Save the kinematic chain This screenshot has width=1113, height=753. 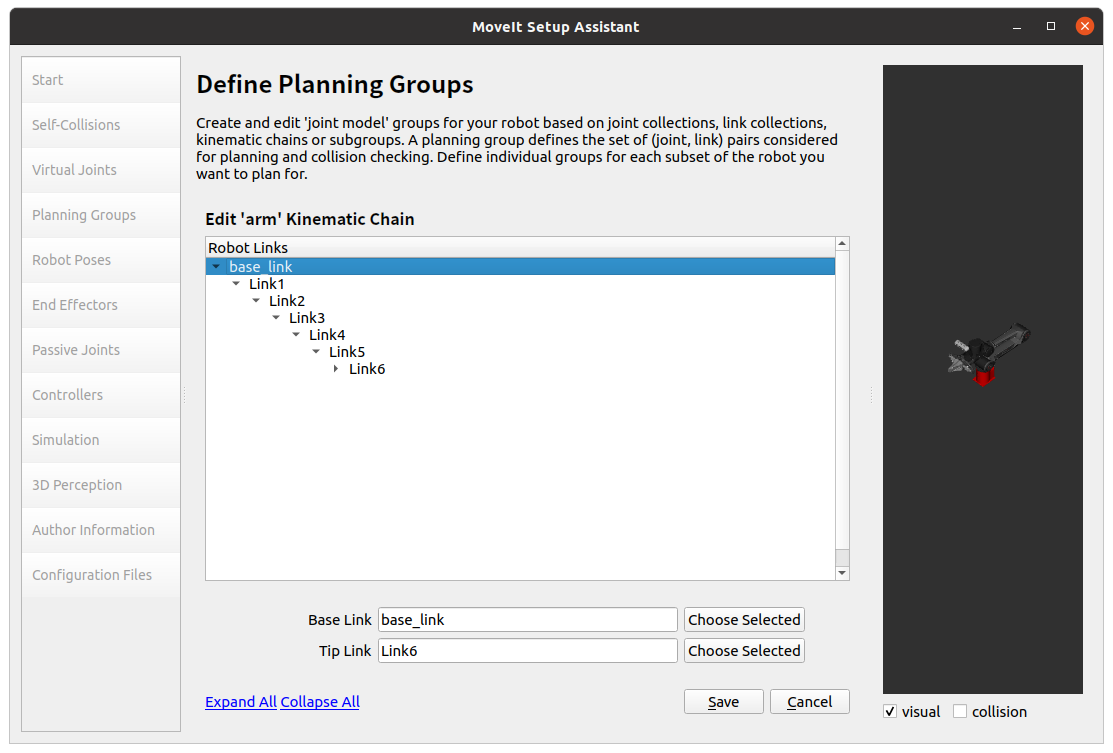(723, 702)
